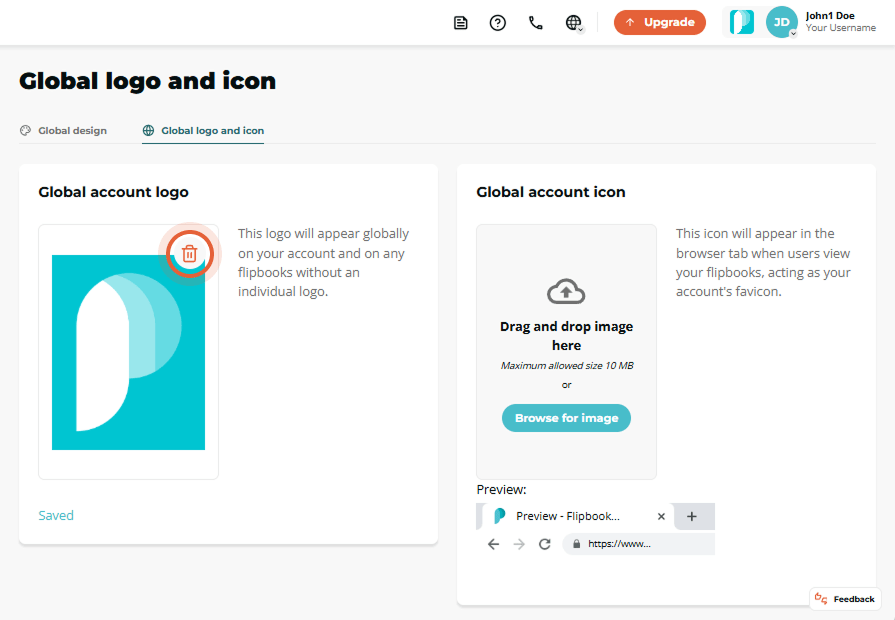The image size is (895, 620).
Task: Select the Global logo and icon tab
Action: point(203,131)
